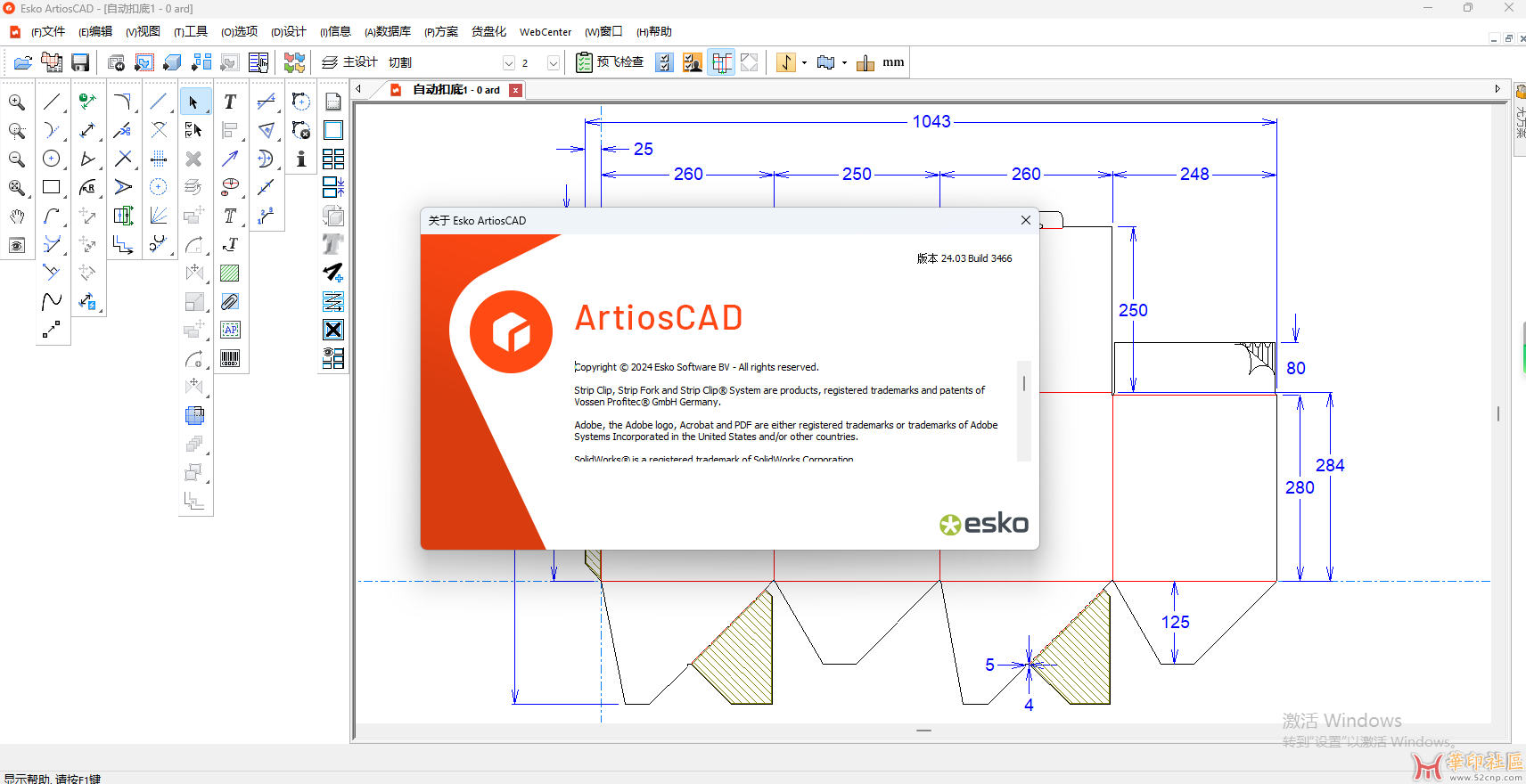Image resolution: width=1526 pixels, height=784 pixels.
Task: Select the arrow leader annotation tool
Action: tap(230, 159)
